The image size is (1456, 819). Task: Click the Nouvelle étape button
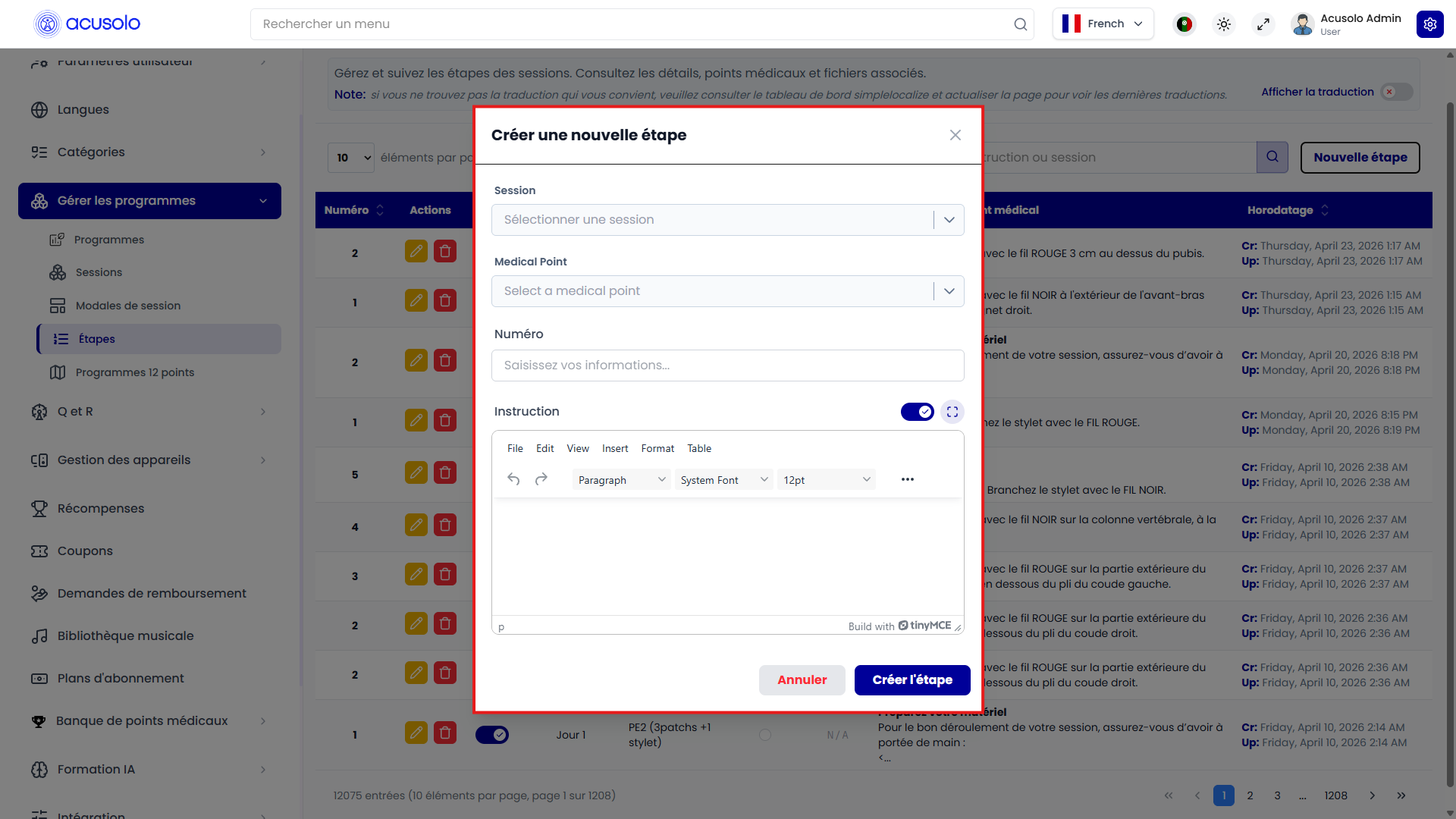point(1360,158)
